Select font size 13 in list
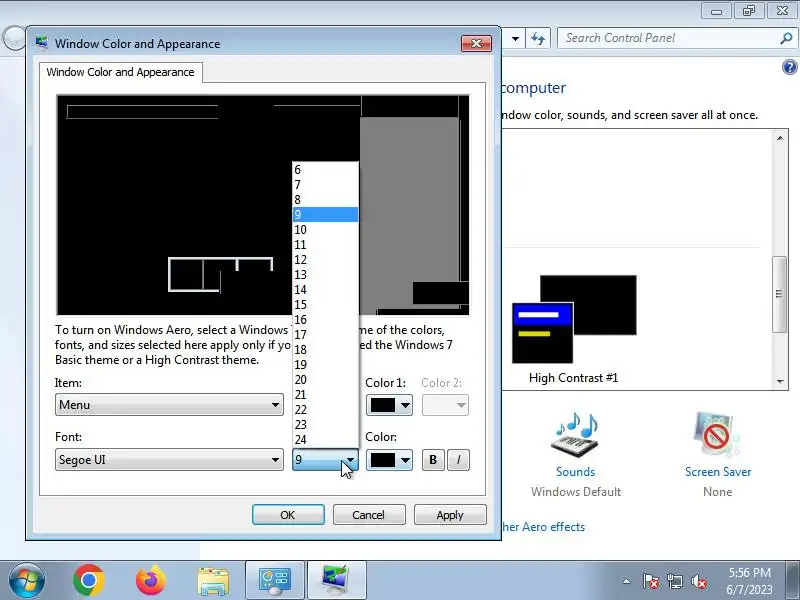The image size is (800, 600). tap(325, 274)
